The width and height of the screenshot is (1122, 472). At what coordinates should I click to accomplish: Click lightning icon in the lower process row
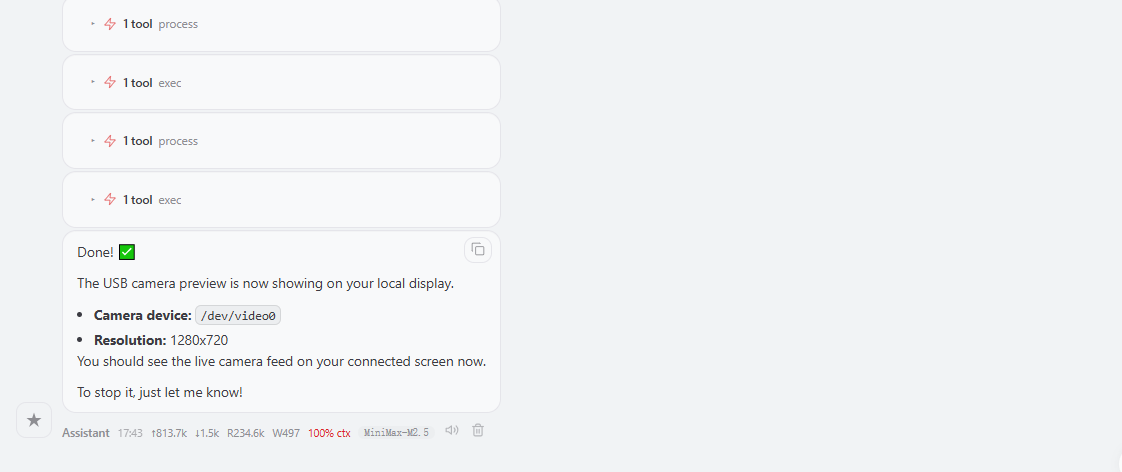110,141
